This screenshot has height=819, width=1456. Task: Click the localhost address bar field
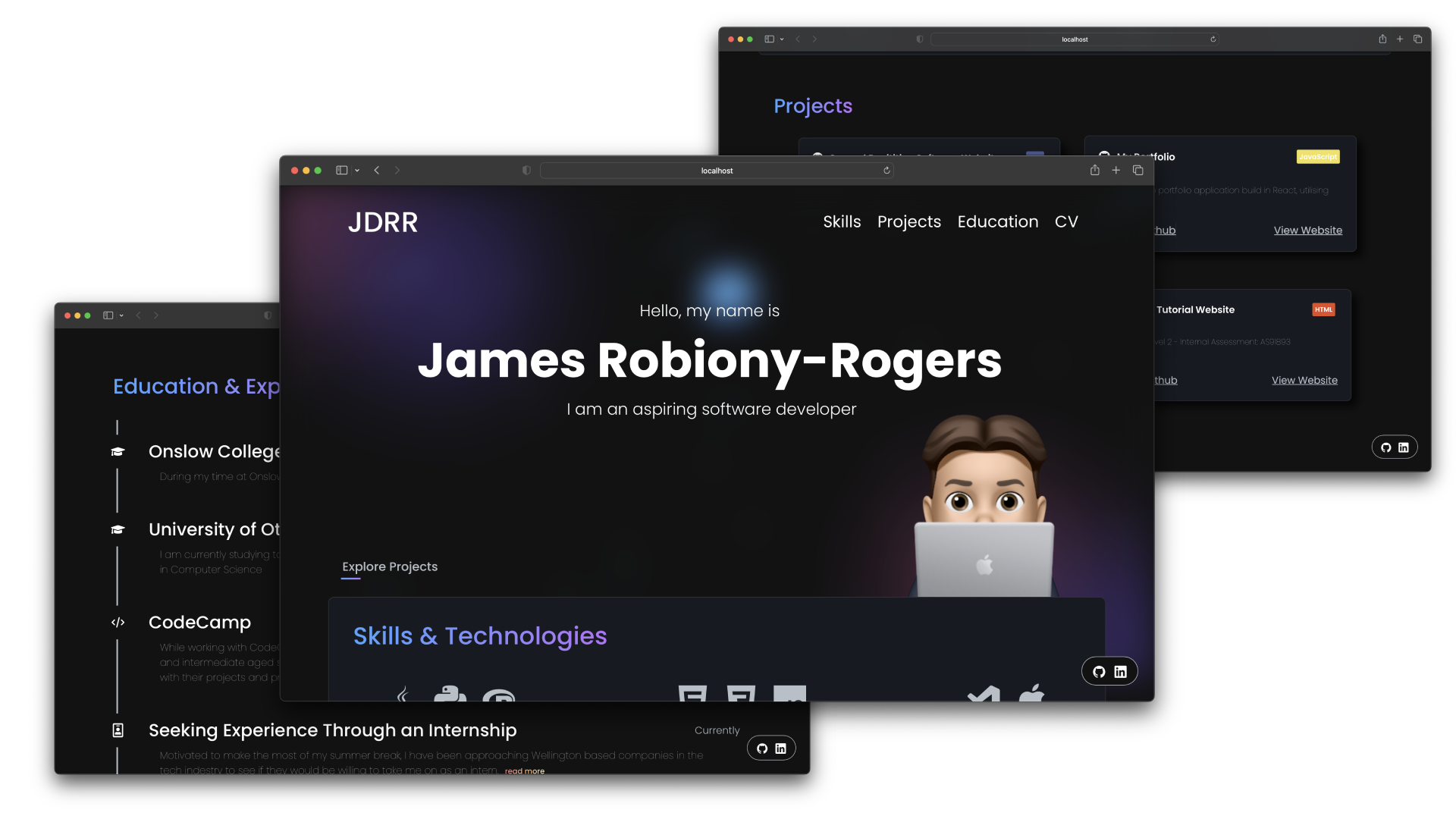717,171
